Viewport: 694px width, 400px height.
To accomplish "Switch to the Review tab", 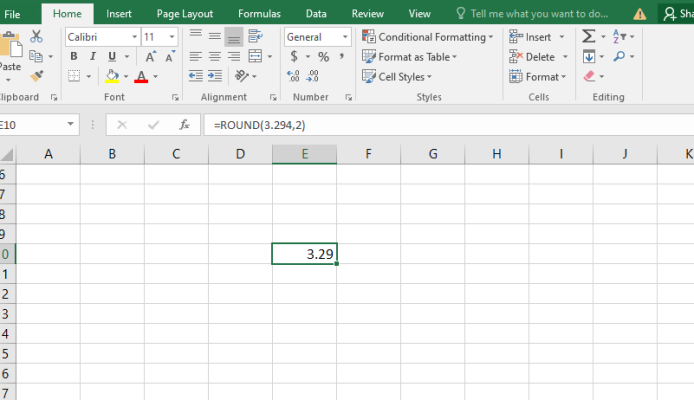I will point(367,14).
